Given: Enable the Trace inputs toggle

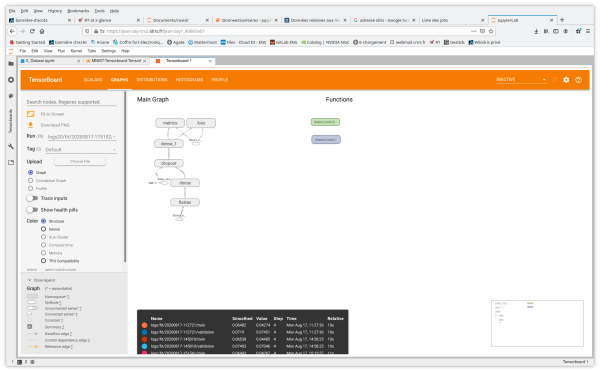Looking at the screenshot, I should [33, 198].
